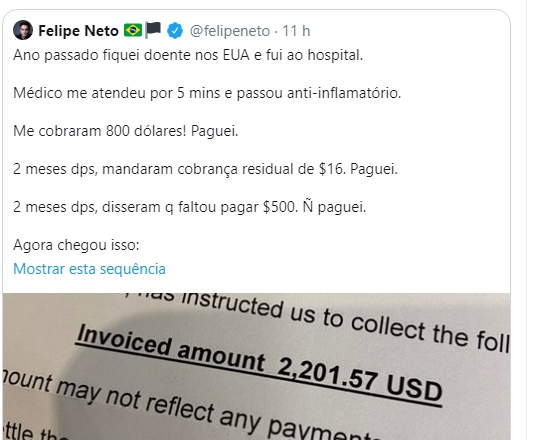
Task: Click Mostrar esta sequência to show thread
Action: pos(89,269)
